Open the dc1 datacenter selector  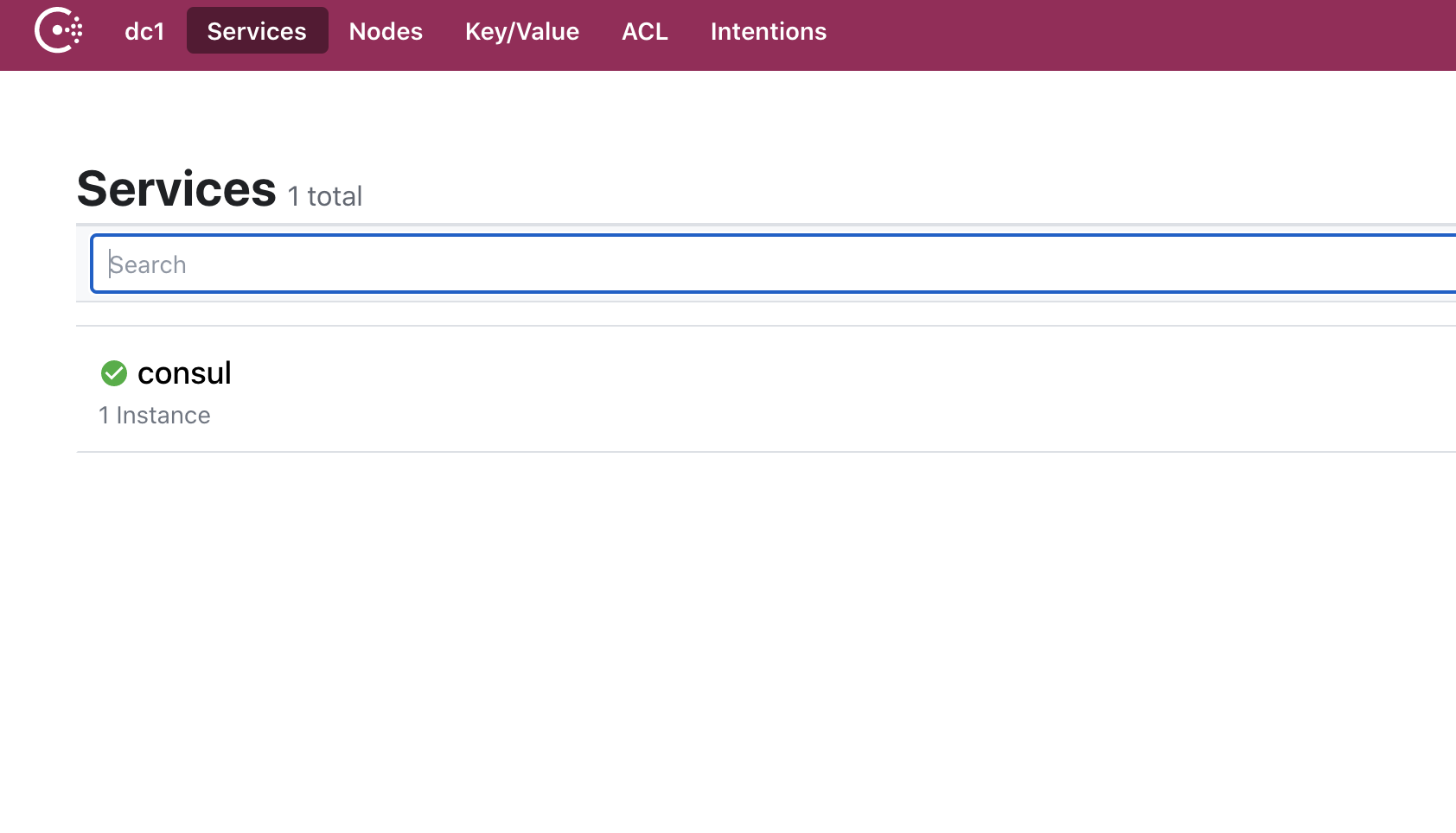click(x=144, y=31)
